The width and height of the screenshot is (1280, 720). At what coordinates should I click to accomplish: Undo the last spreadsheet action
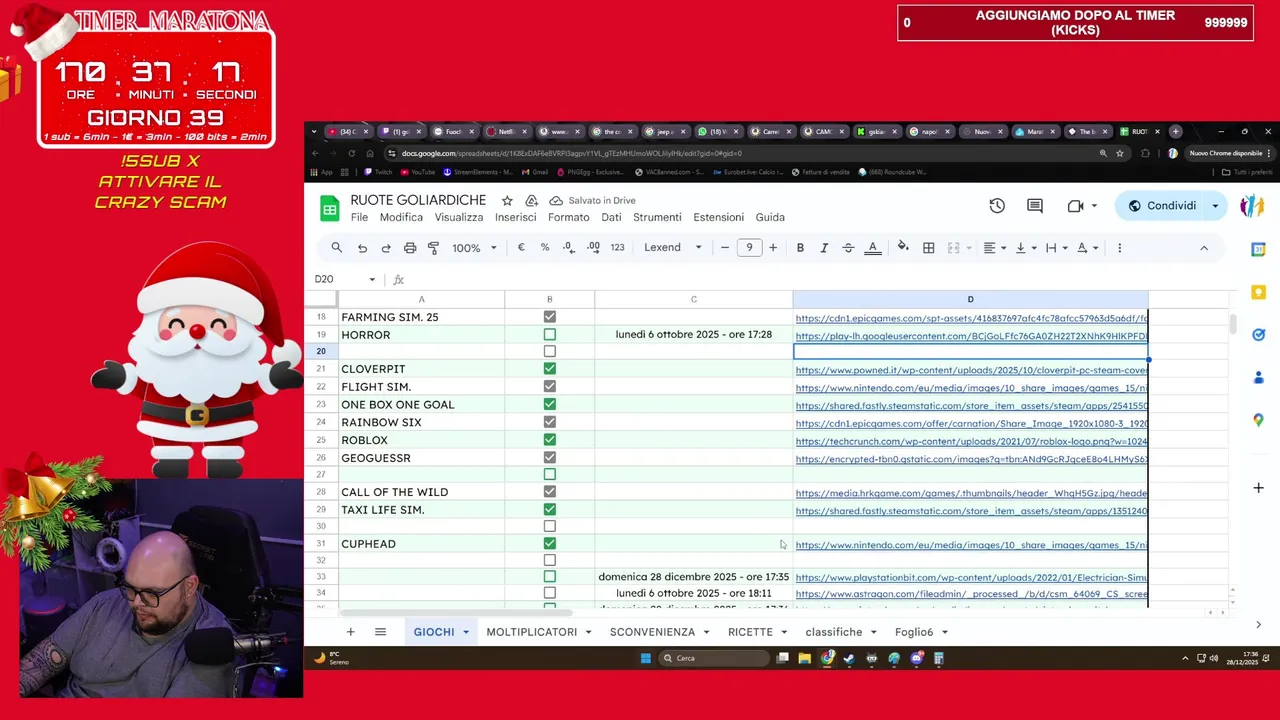coord(362,248)
